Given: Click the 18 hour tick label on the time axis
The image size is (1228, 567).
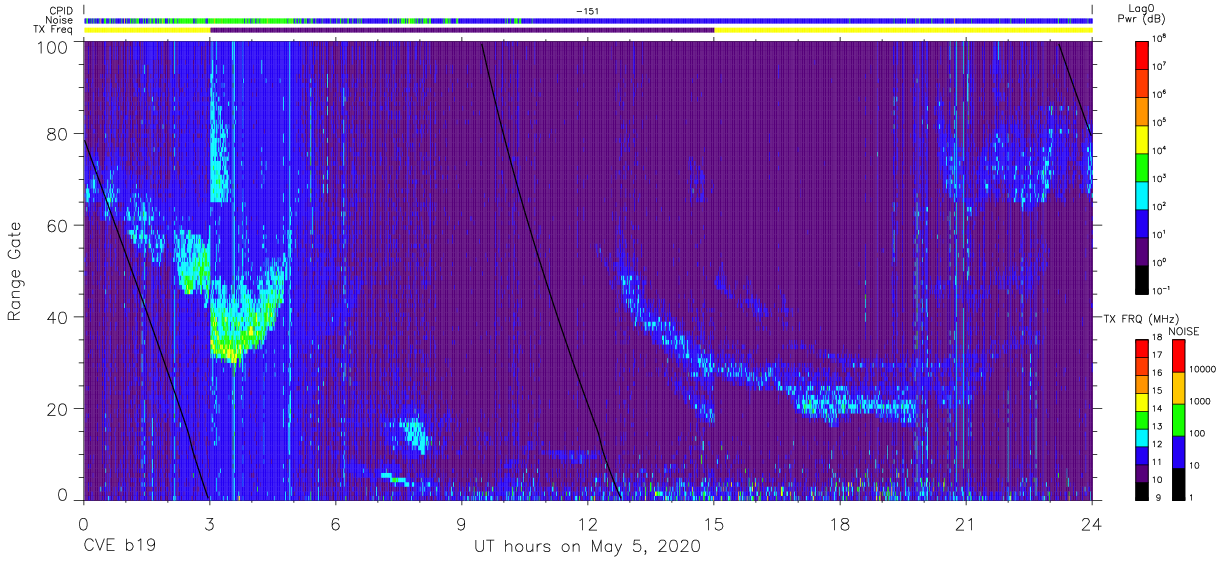Looking at the screenshot, I should (x=840, y=522).
